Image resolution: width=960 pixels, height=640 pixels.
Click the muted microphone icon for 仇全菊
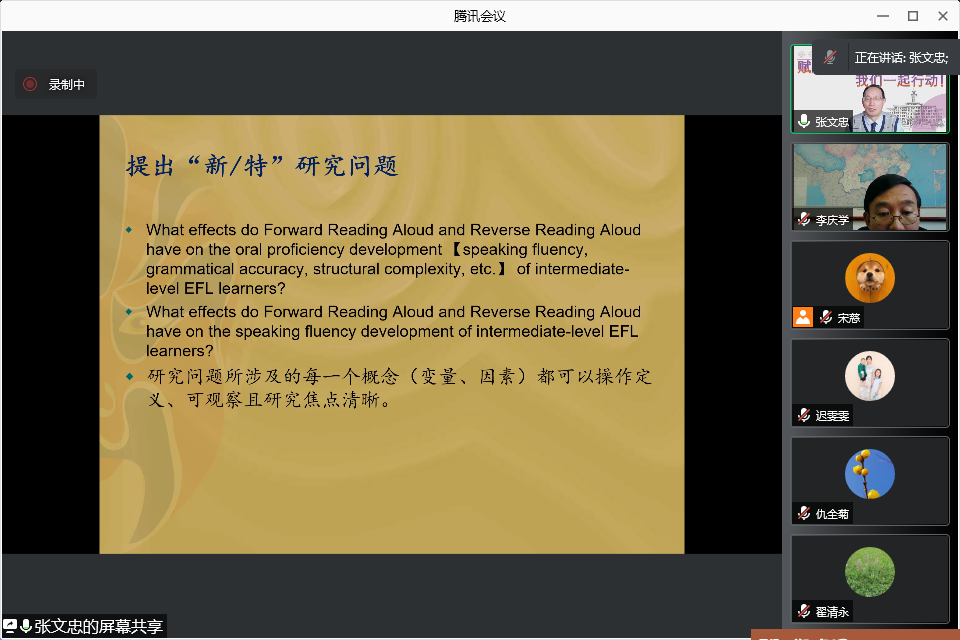pyautogui.click(x=804, y=513)
